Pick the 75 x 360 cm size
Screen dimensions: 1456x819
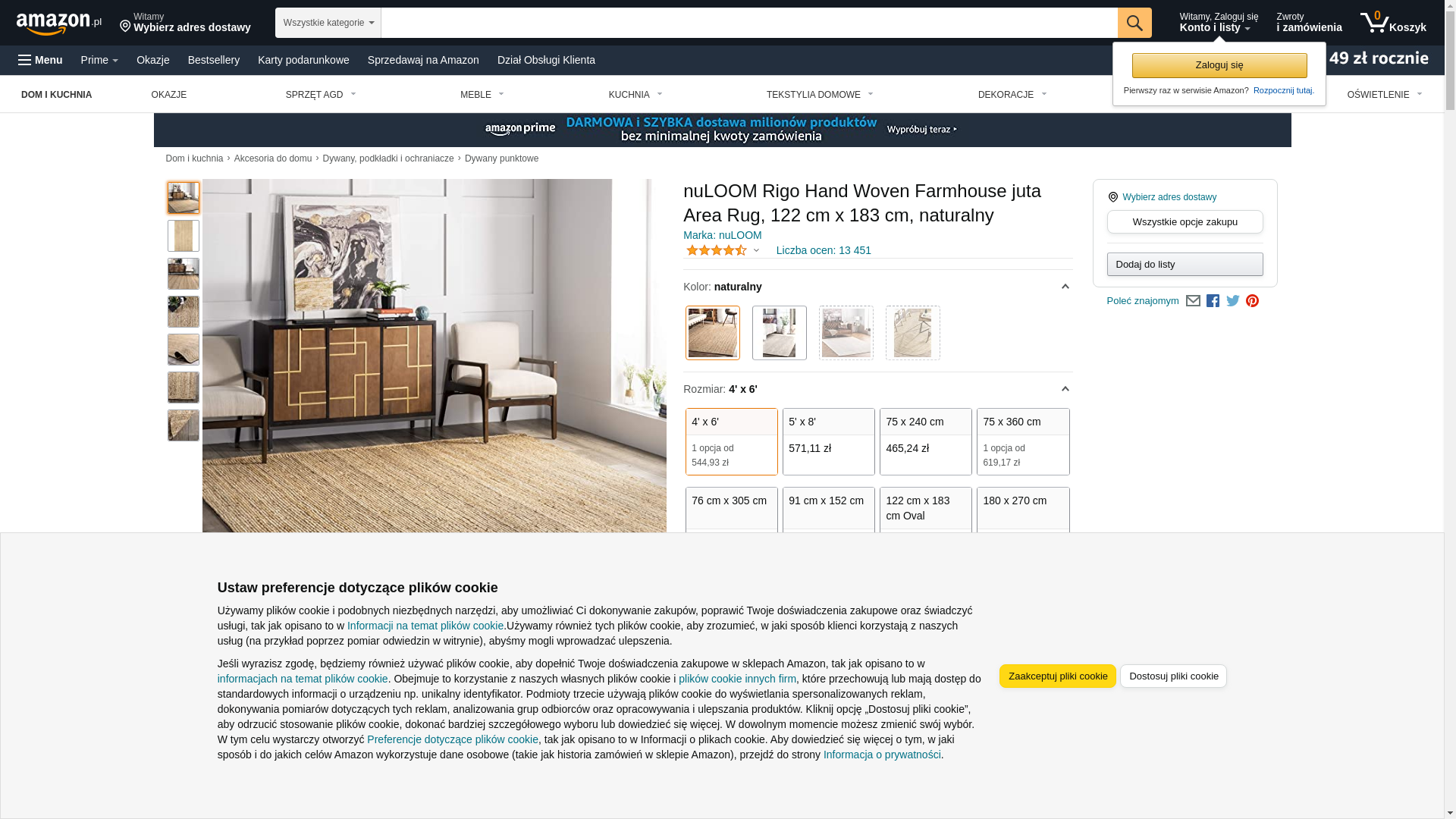[x=1022, y=441]
